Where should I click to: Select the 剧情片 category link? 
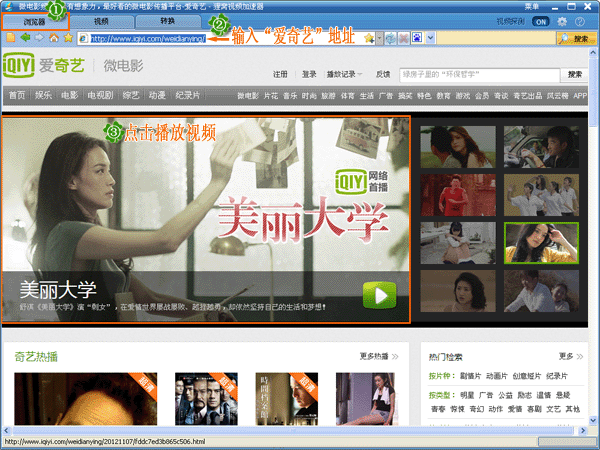pos(470,376)
